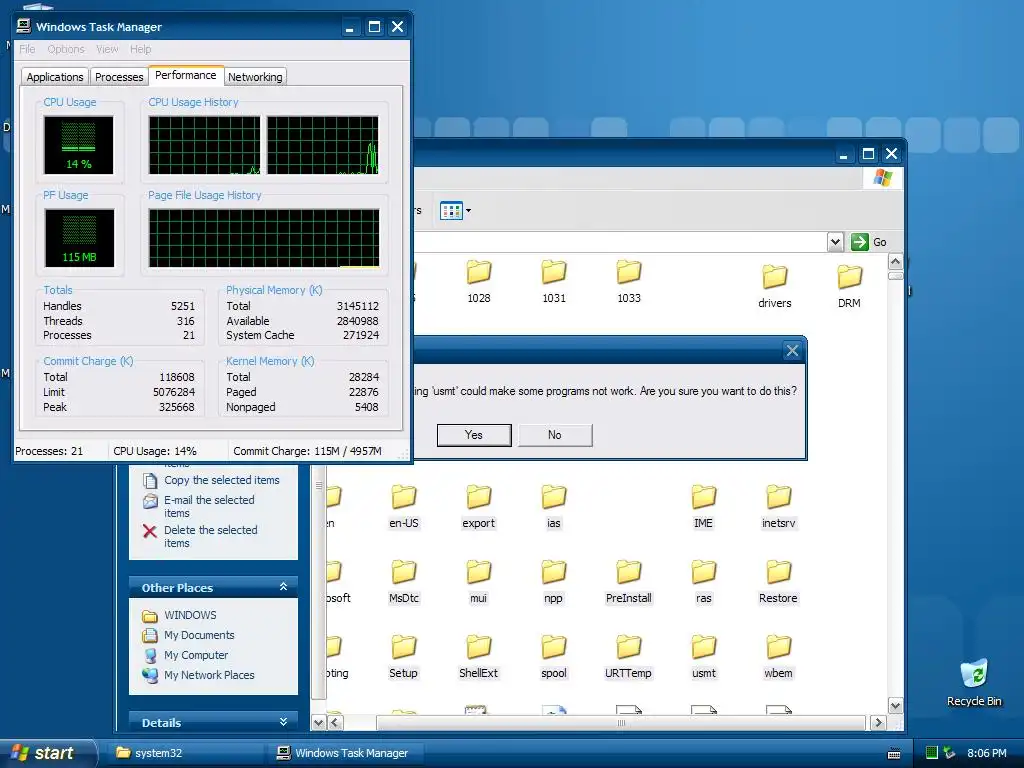Select the wbem folder
1024x768 pixels.
coord(778,656)
